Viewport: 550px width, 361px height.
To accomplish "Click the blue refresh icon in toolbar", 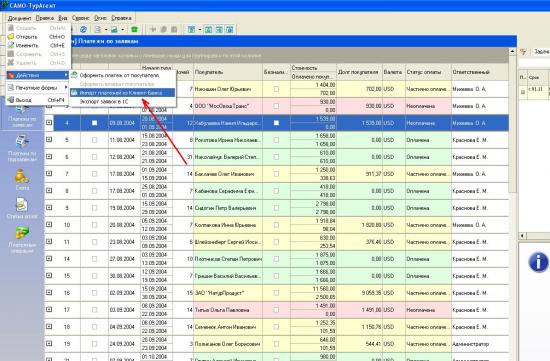I will (83, 29).
